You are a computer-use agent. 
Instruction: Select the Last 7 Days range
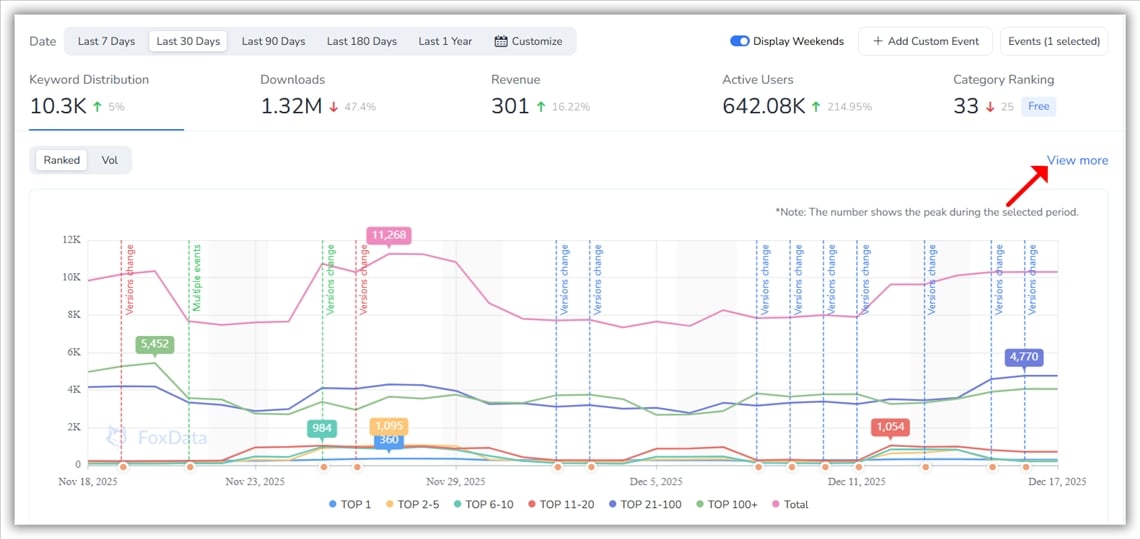106,41
